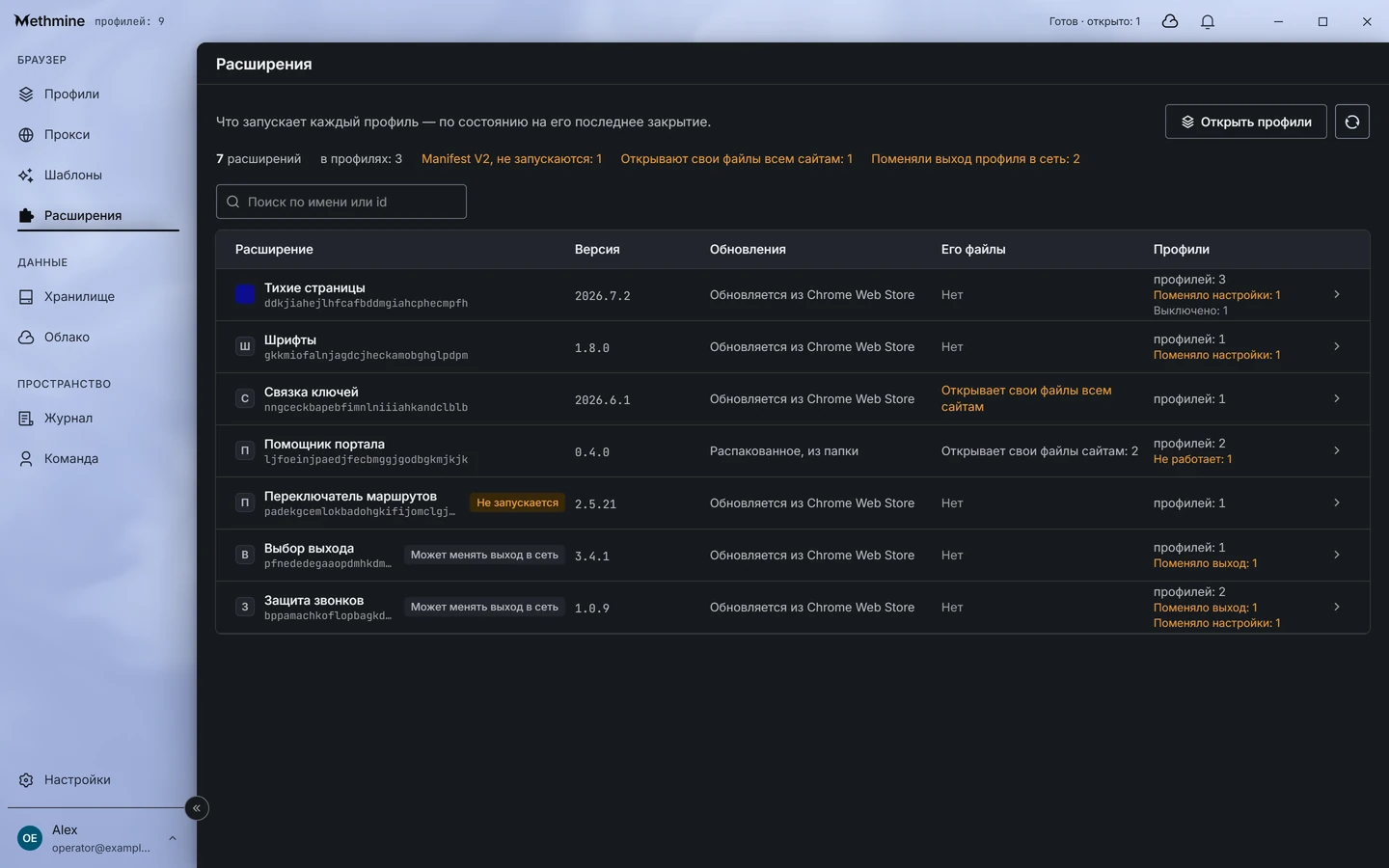Focus the Поиск по имени или id field
1389x868 pixels.
click(341, 202)
